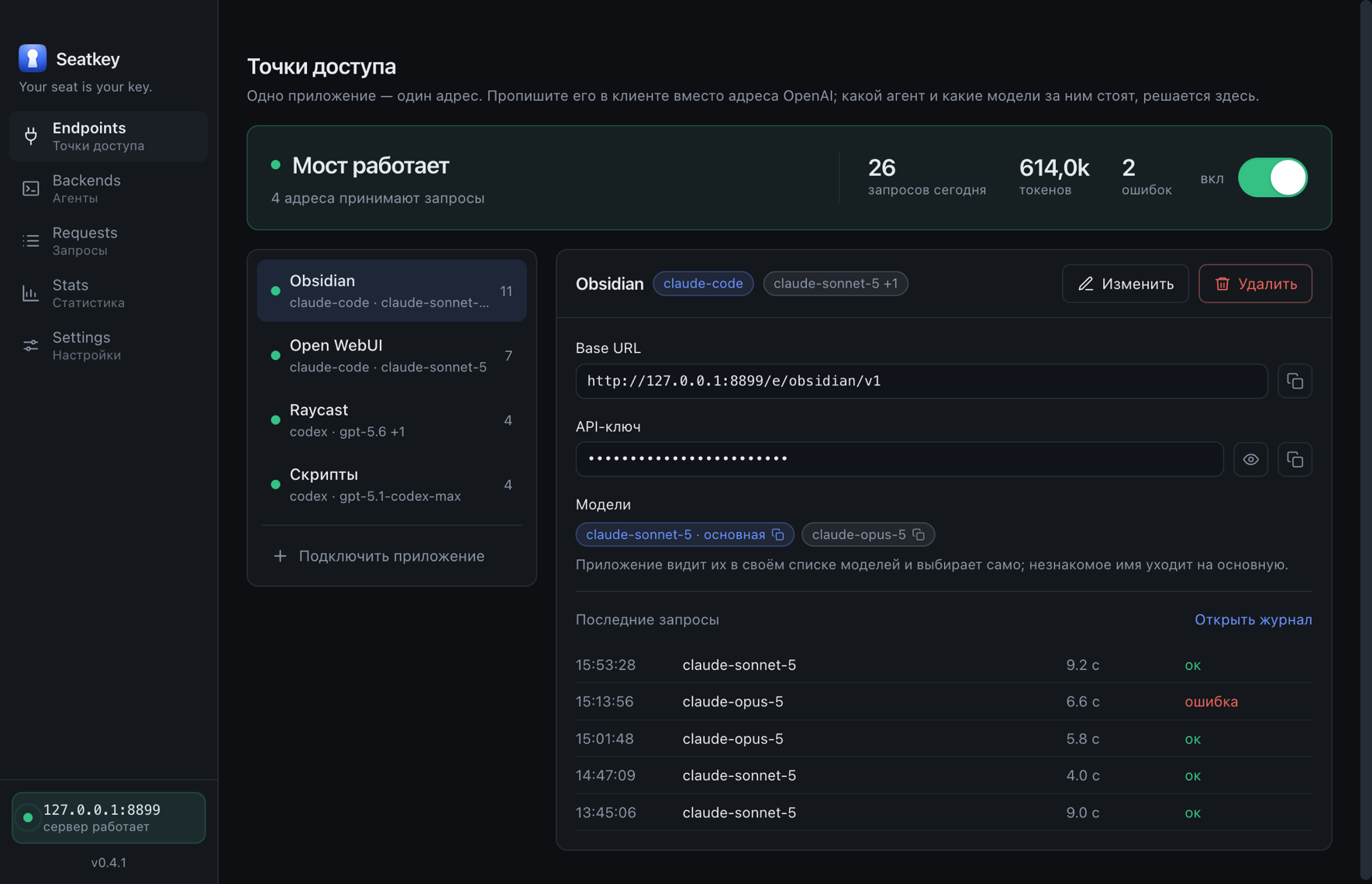The image size is (1372, 884).
Task: Click the masked API-ключ field
Action: (899, 459)
